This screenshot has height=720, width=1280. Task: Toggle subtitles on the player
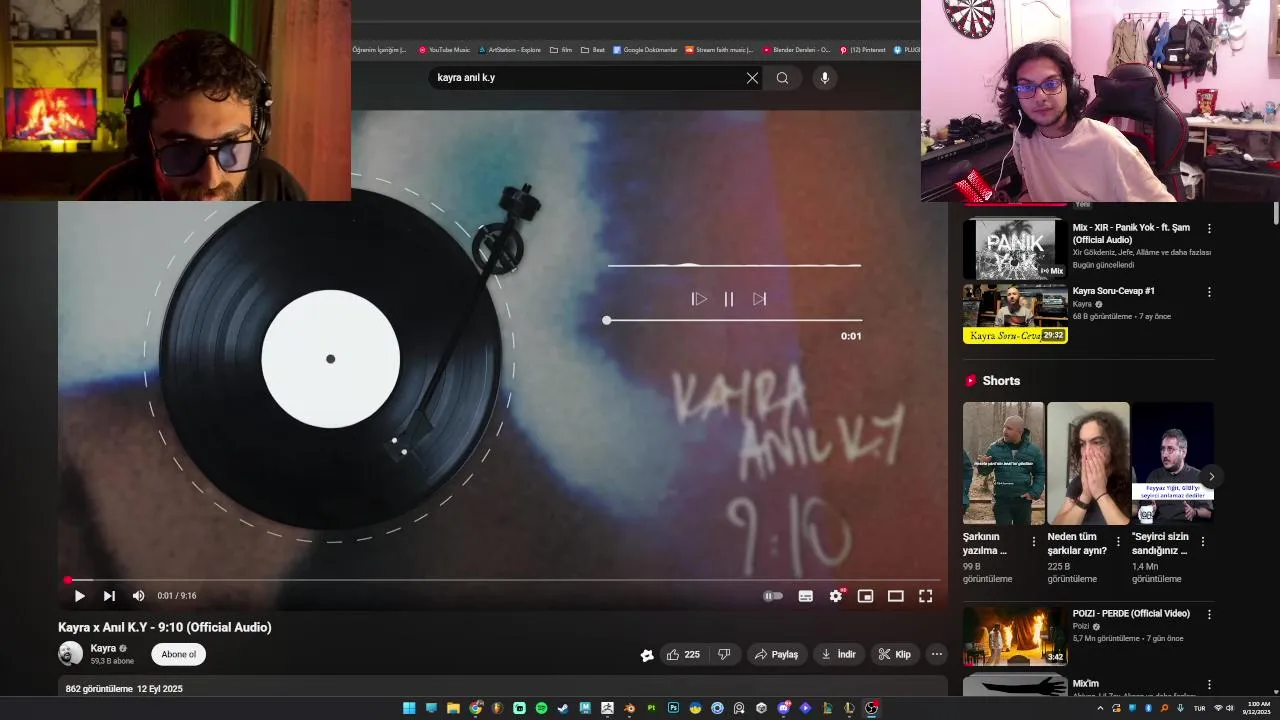click(805, 596)
